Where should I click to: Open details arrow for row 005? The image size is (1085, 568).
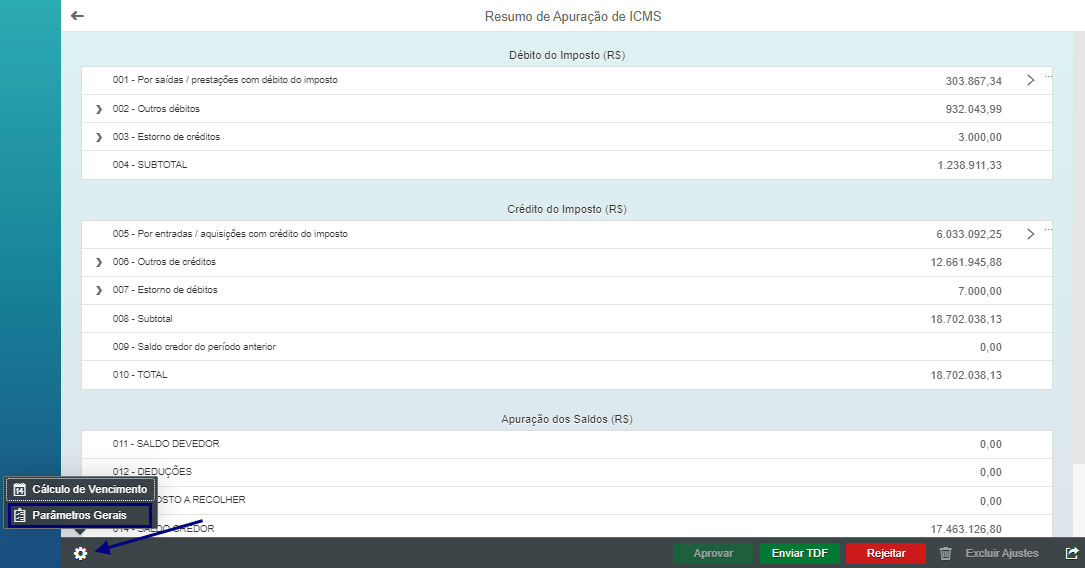coord(1030,234)
